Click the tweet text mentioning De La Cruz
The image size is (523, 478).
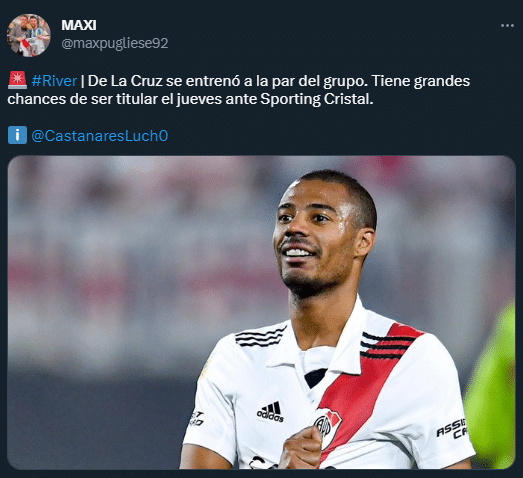(x=239, y=90)
